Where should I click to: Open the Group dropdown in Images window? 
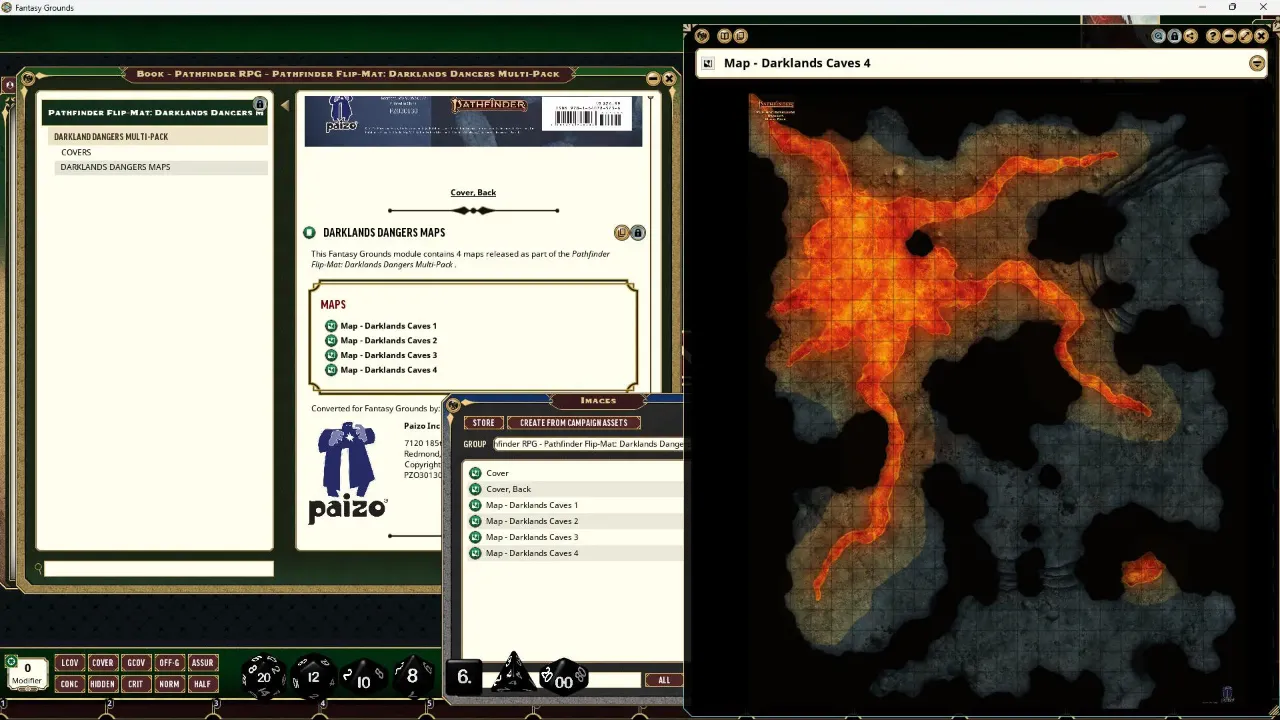coord(588,444)
